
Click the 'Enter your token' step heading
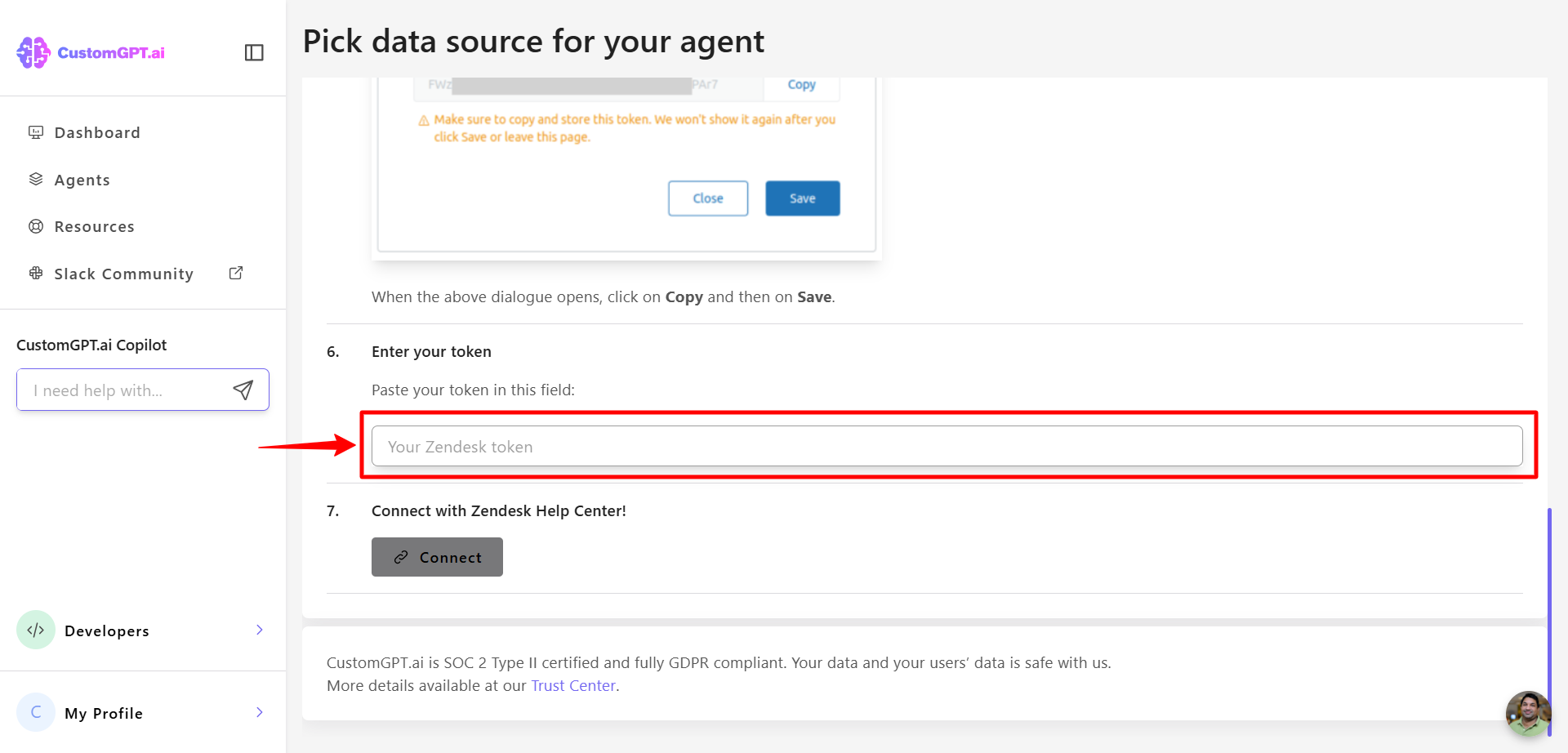pyautogui.click(x=431, y=352)
